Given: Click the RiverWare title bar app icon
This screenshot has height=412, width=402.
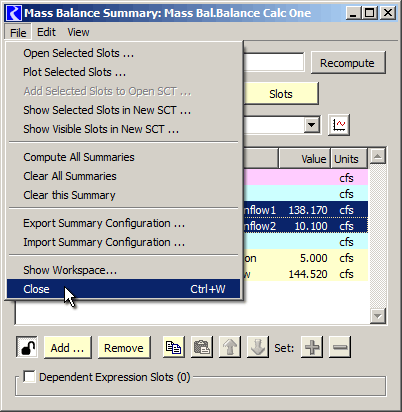Looking at the screenshot, I should pos(14,13).
